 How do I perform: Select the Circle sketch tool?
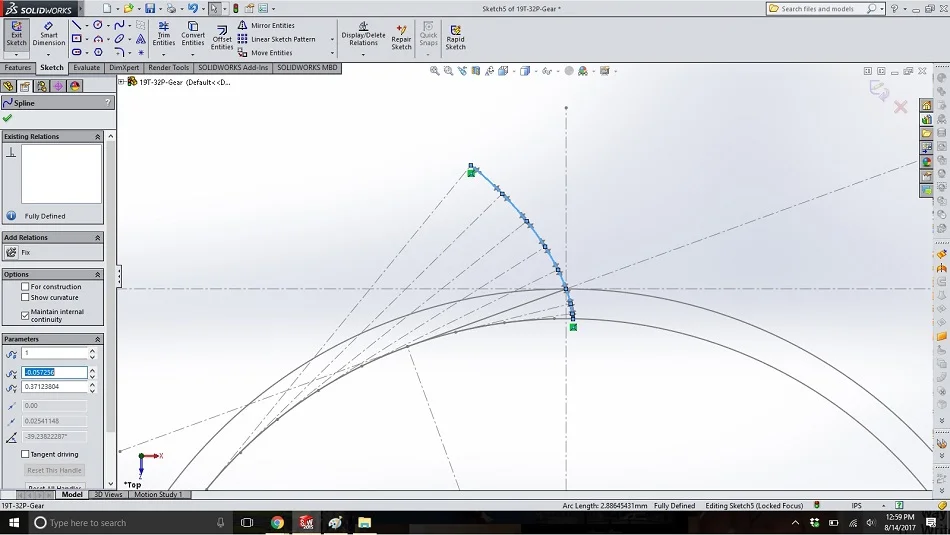98,25
